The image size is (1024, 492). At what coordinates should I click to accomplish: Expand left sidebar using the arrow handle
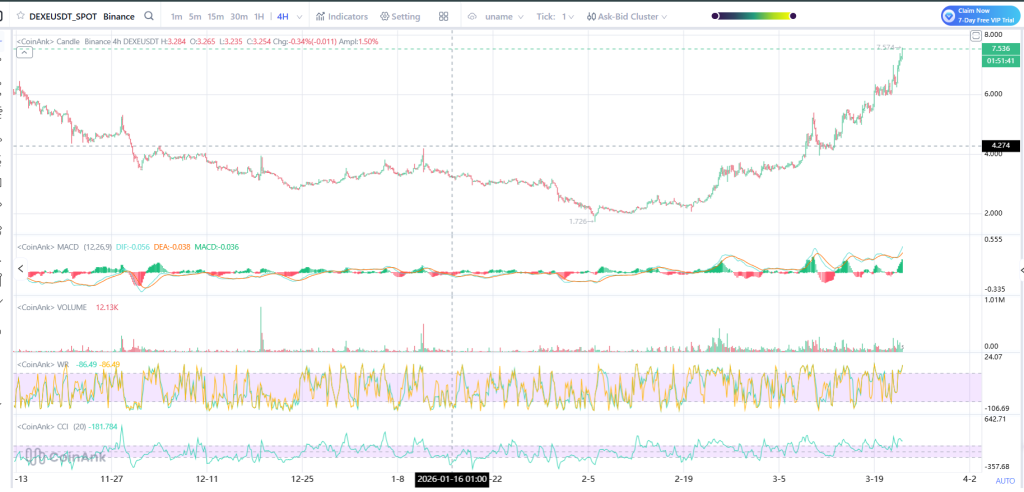click(x=21, y=269)
